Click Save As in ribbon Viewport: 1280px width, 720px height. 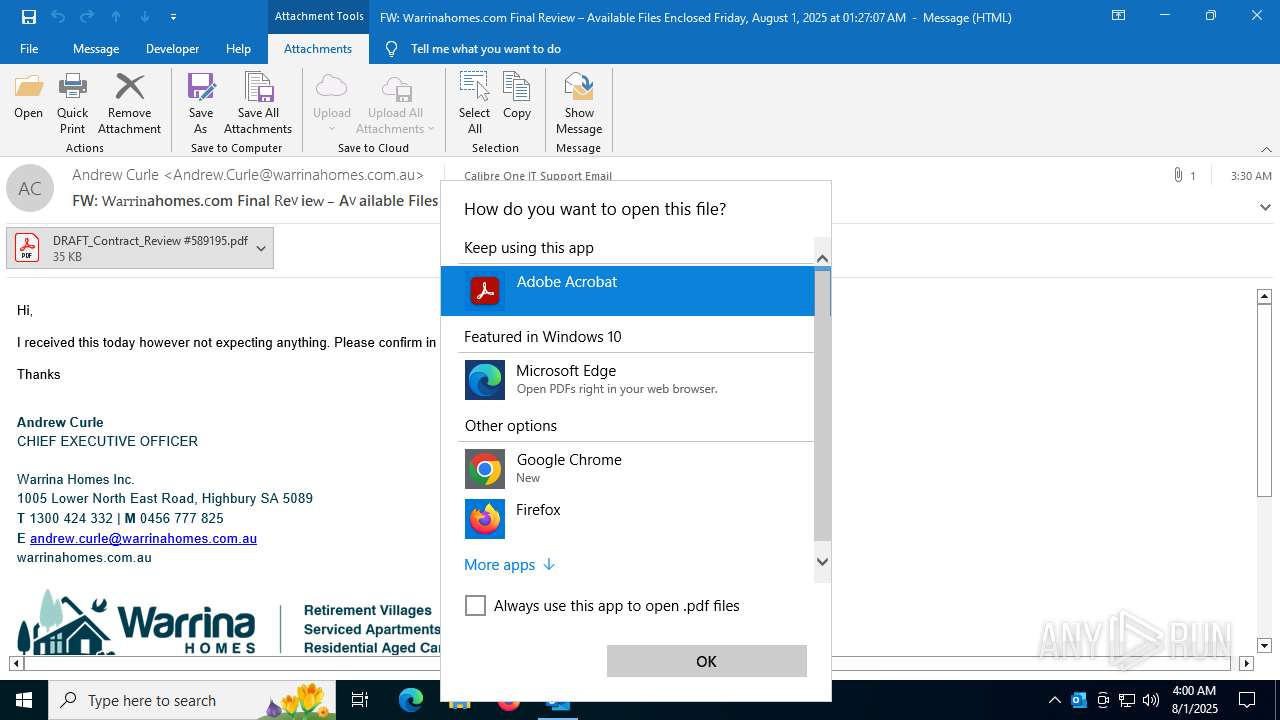tap(201, 104)
